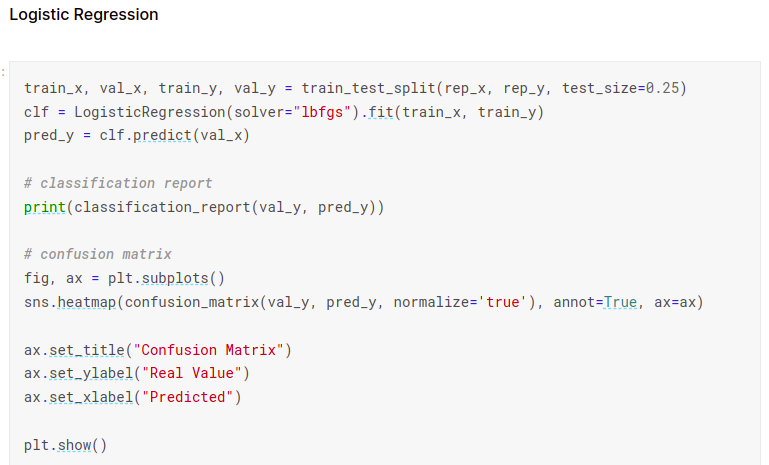
Task: Click the LogisticRegression class name
Action: coord(133,112)
